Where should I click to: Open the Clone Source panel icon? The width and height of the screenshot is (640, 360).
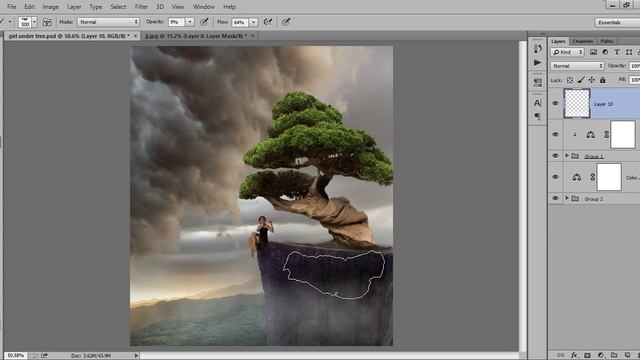(x=538, y=82)
